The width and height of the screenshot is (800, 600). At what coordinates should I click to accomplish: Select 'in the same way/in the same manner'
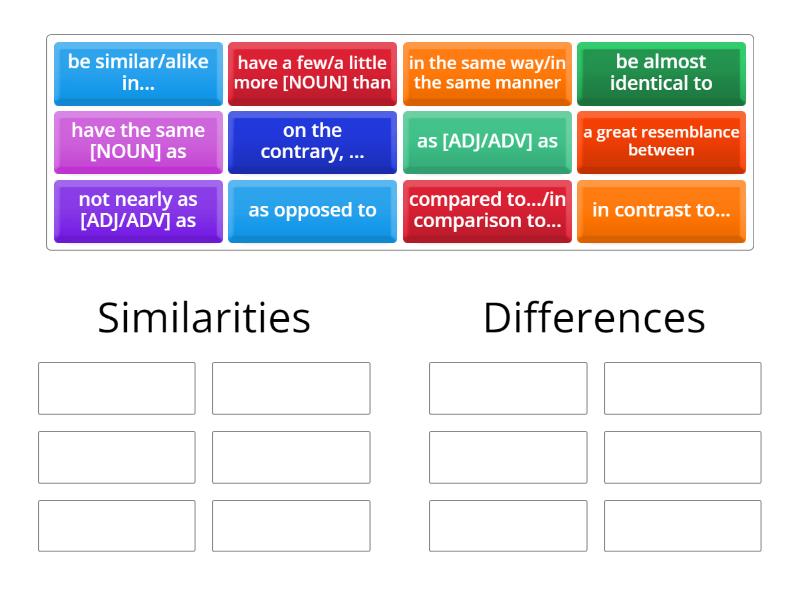tap(487, 74)
